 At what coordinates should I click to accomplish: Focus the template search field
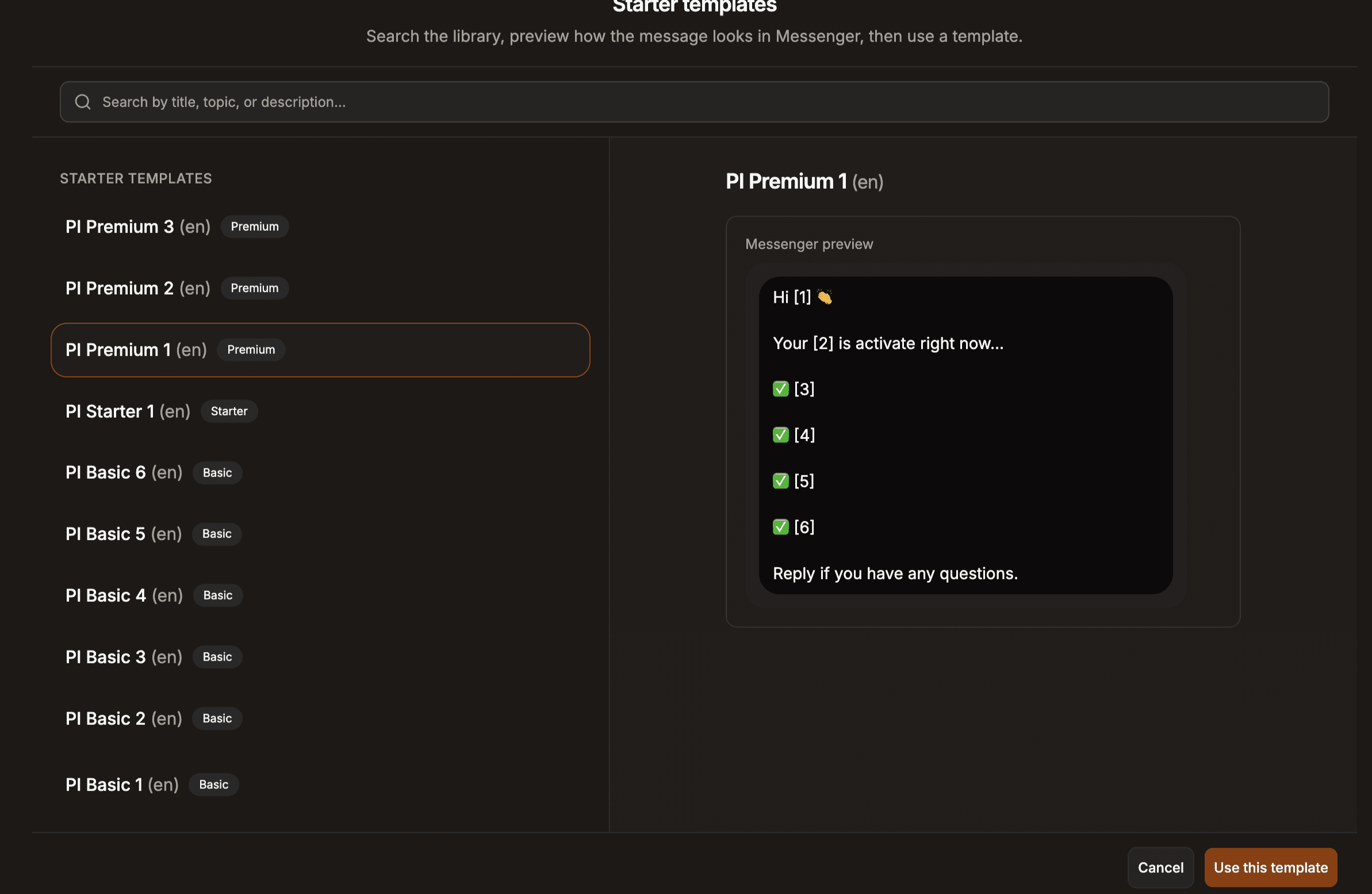[x=694, y=101]
